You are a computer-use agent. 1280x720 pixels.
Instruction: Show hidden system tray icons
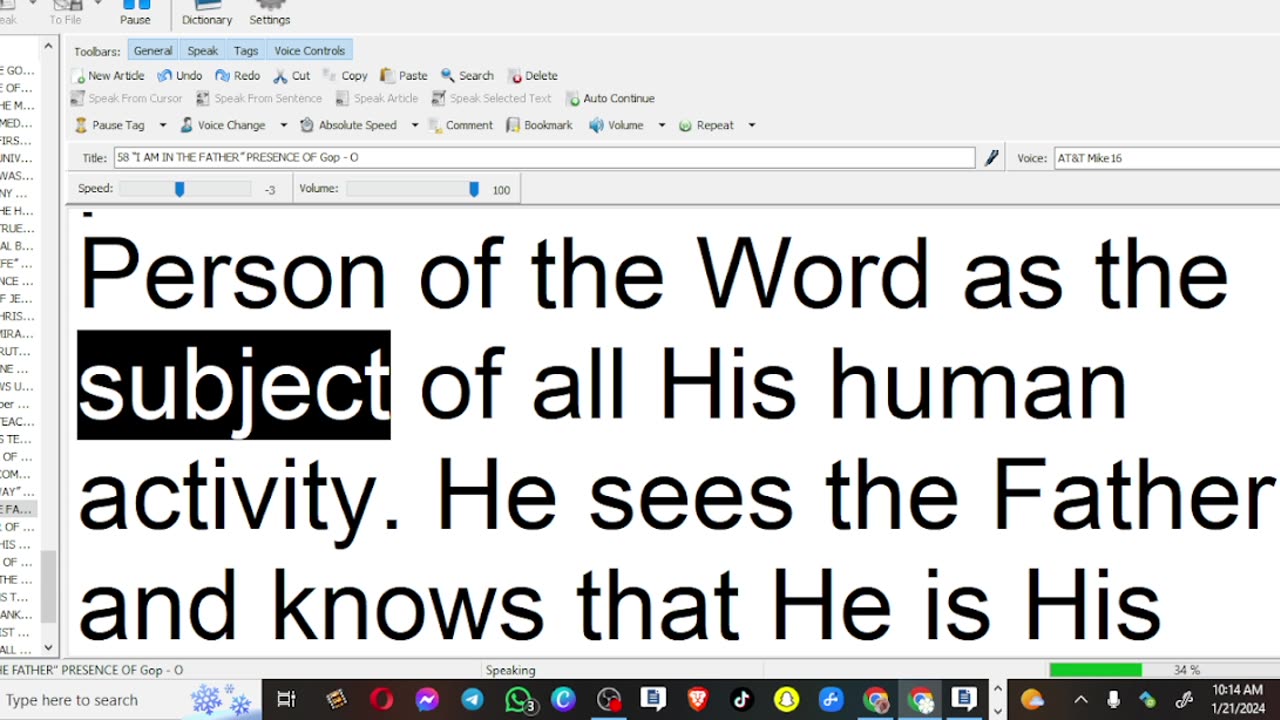coord(1081,700)
